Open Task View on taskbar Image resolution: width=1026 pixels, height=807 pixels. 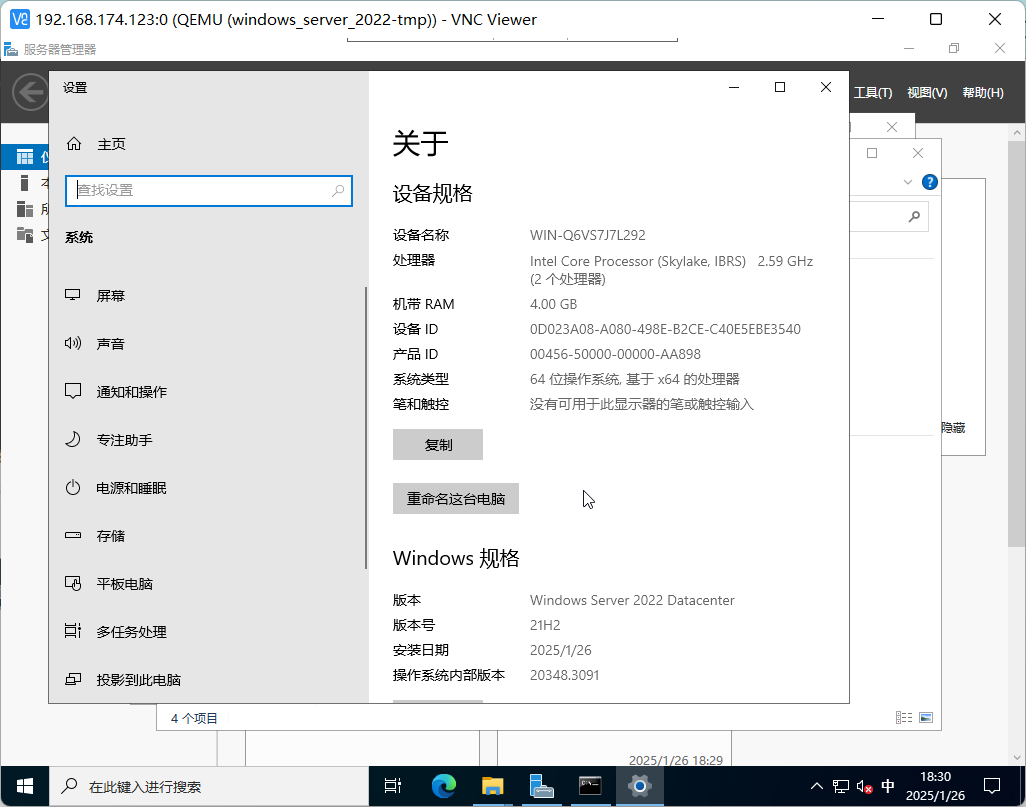[x=393, y=786]
